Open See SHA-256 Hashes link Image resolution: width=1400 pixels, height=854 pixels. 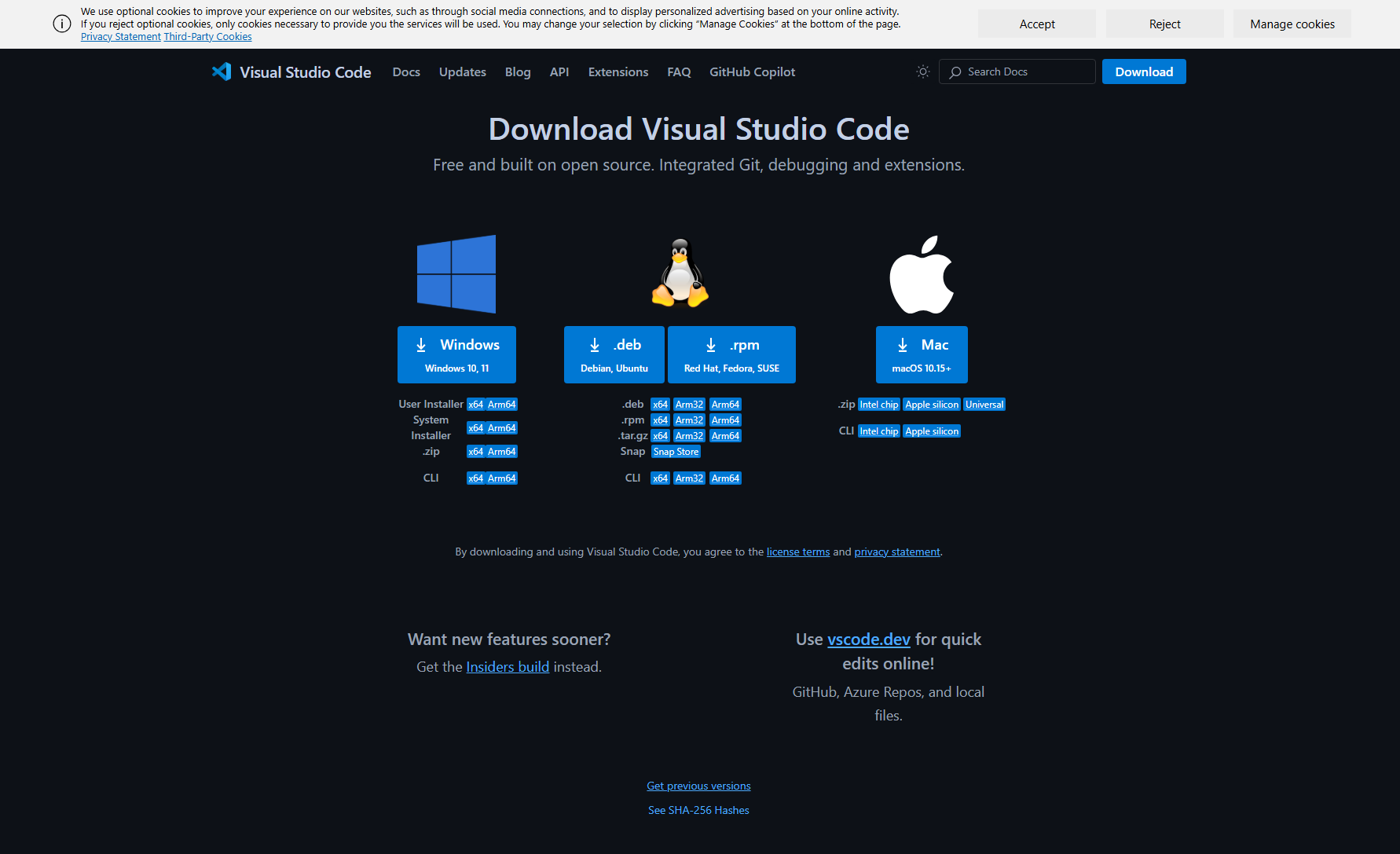[x=698, y=810]
